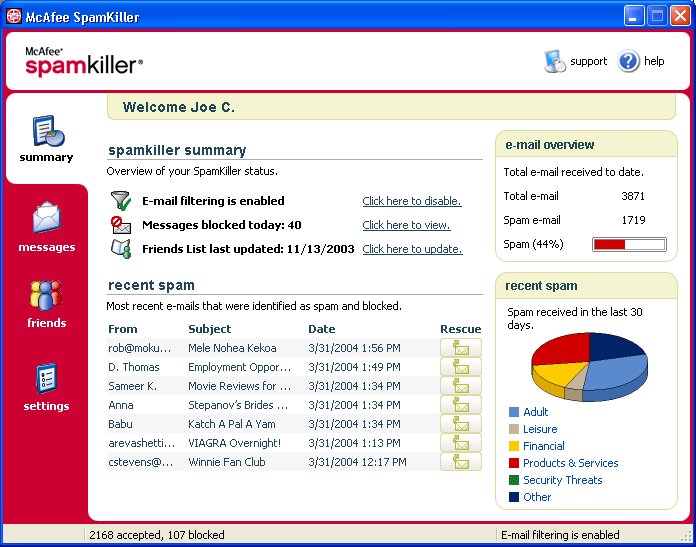Click 'Friends List last updated: 11/13/2003' text
696x547 pixels.
coord(248,249)
